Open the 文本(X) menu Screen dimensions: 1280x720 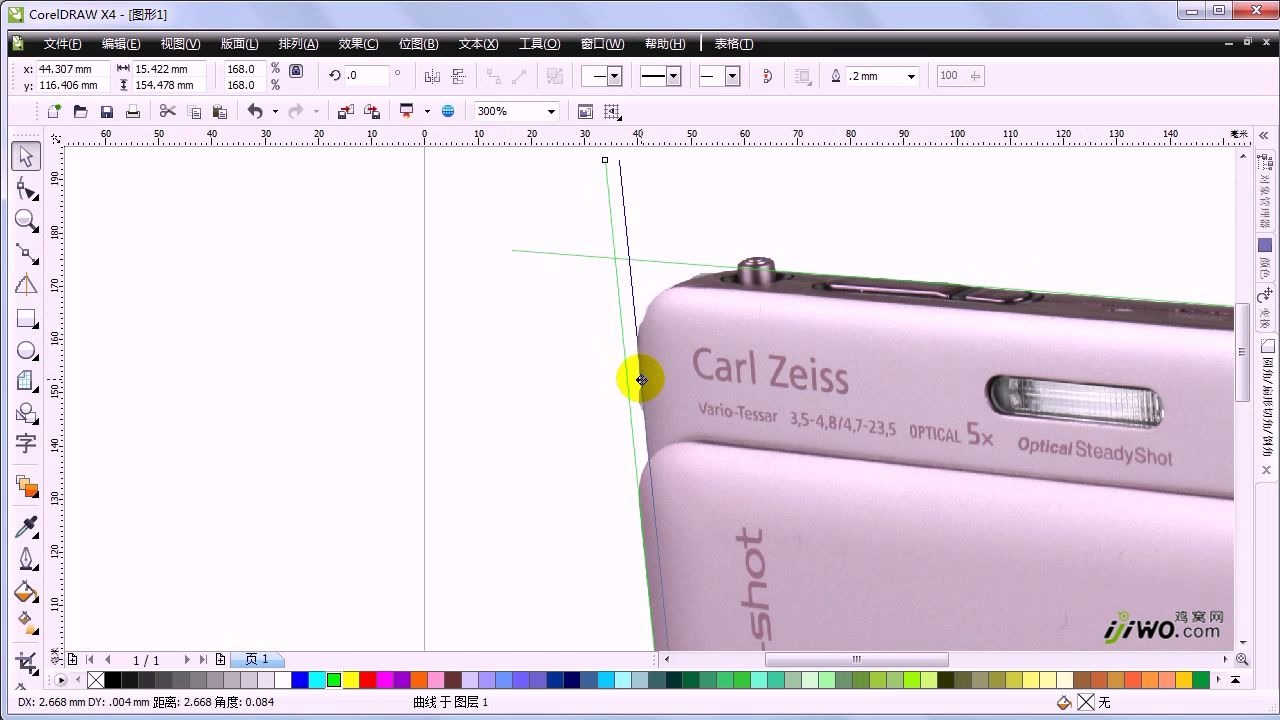click(x=478, y=44)
